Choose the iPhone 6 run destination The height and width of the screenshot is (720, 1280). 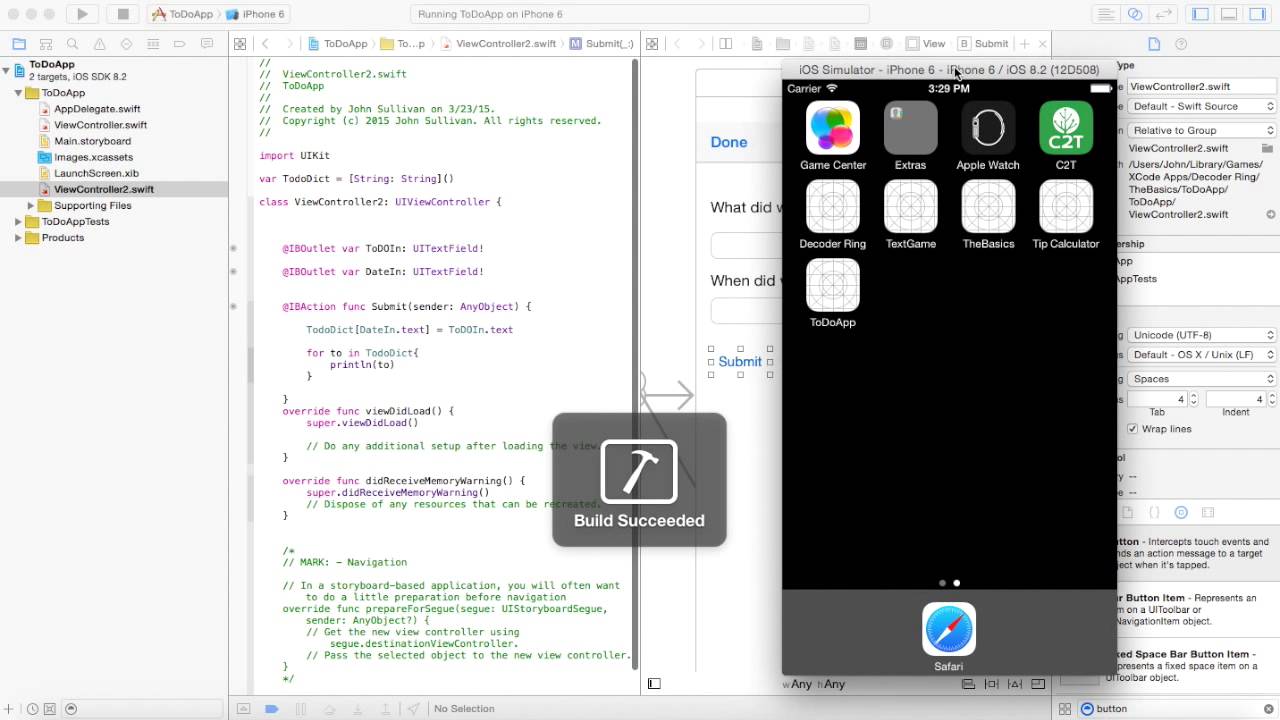(256, 14)
